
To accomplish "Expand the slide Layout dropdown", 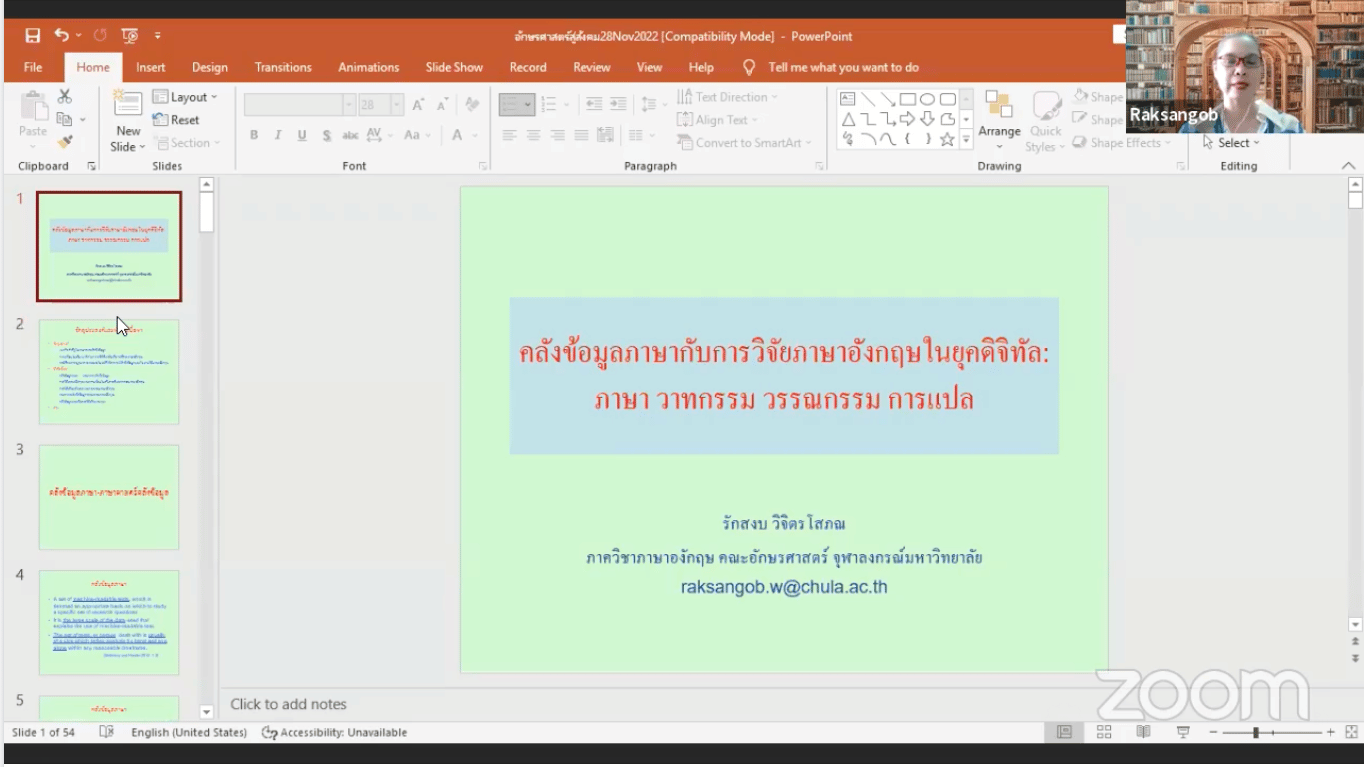I will [186, 97].
